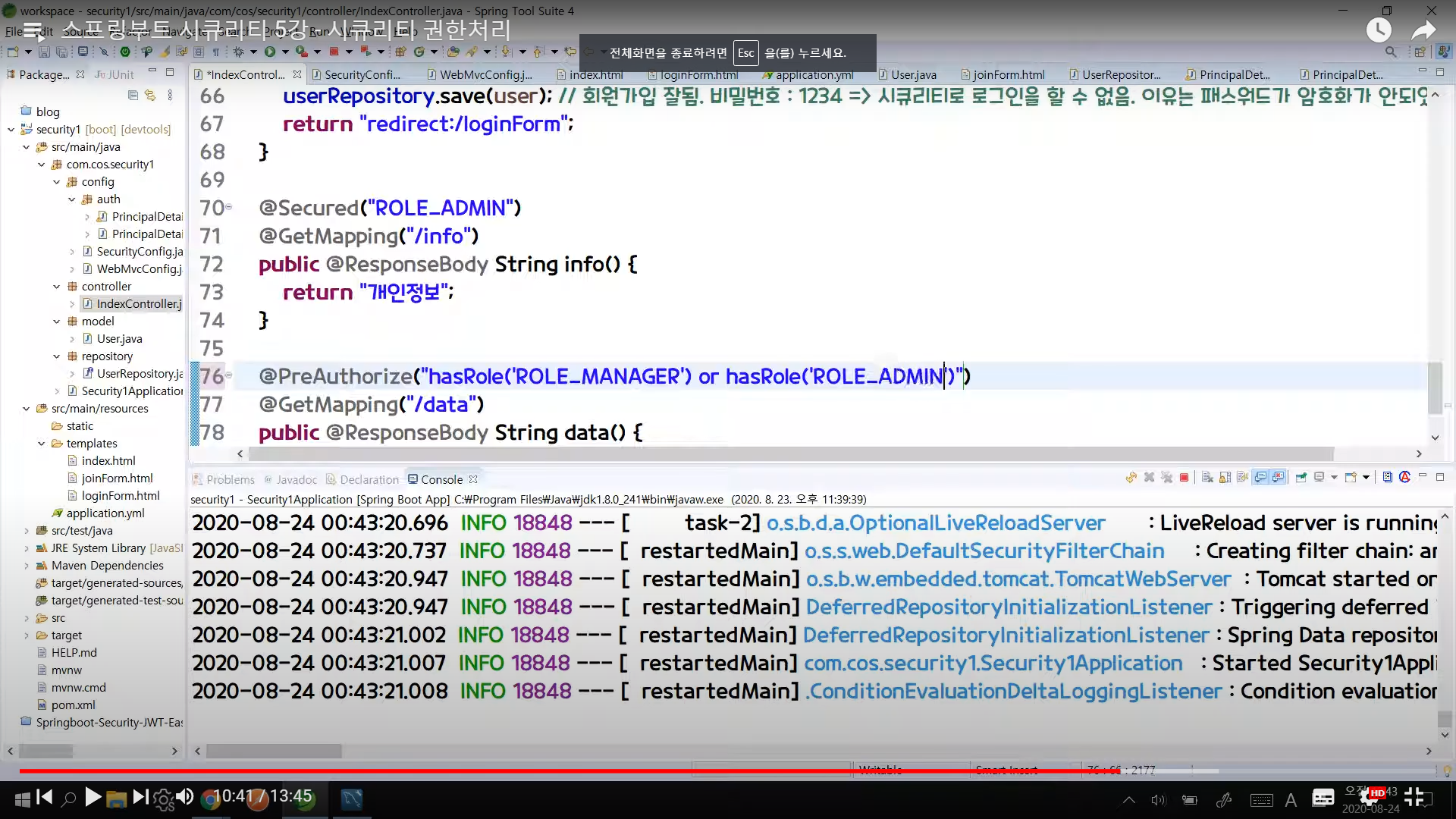
Task: Click the Link with Editor icon in Package Explorer
Action: pos(150,95)
